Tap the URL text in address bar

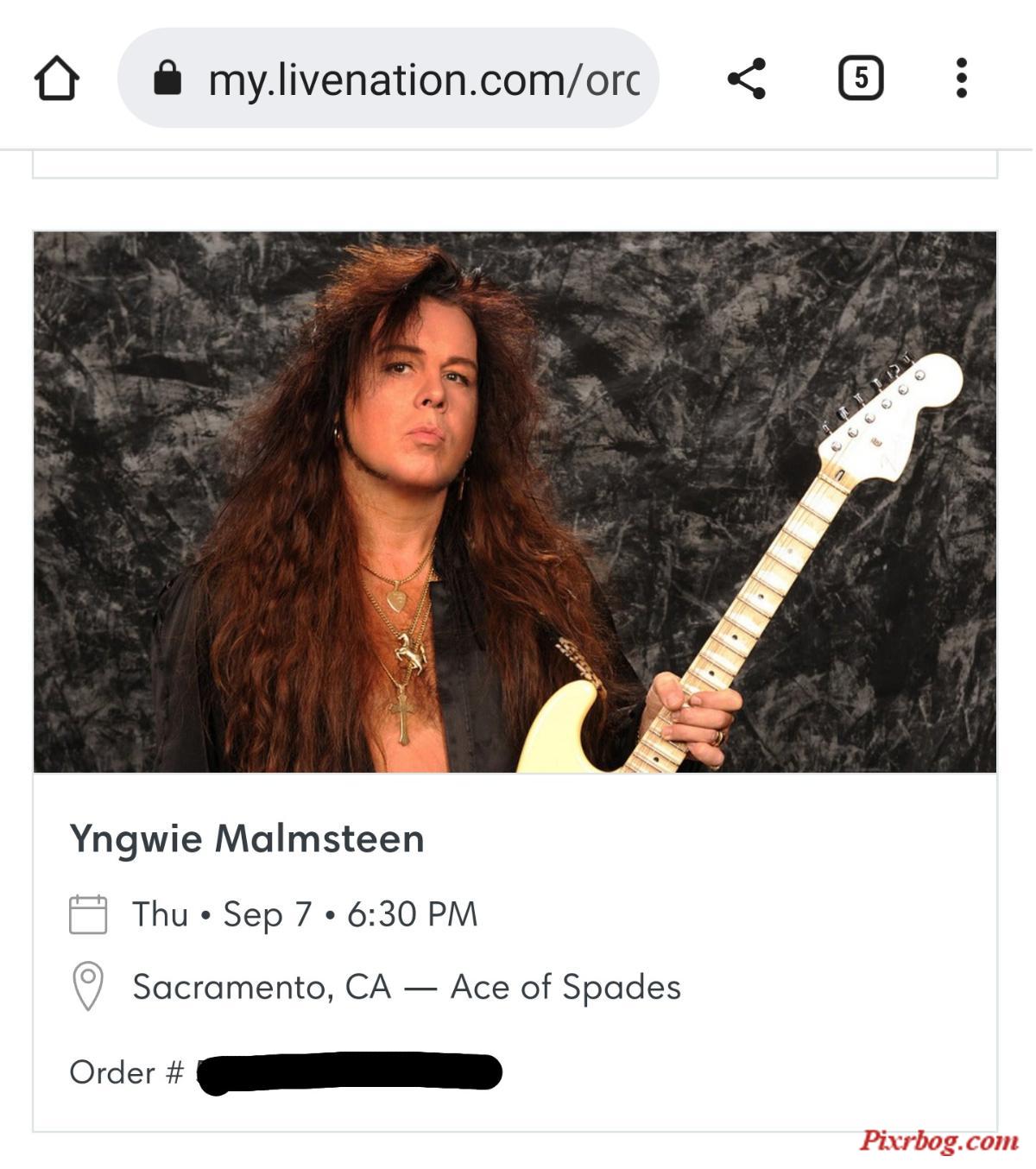tap(424, 79)
